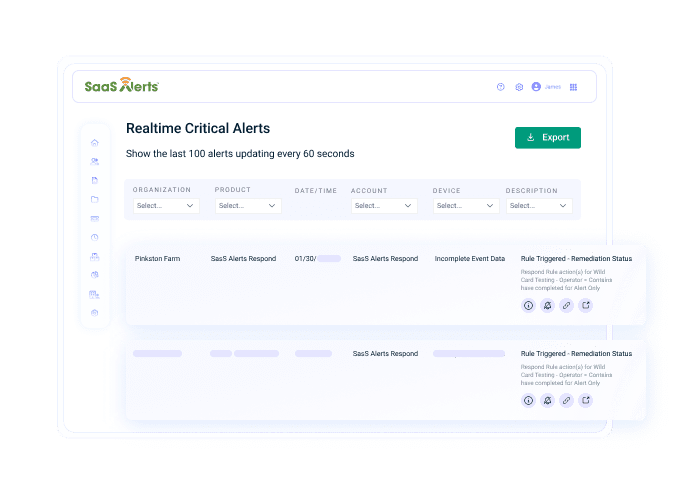Click SaaS Alerts Respond product in Pinkston row
This screenshot has height=494, width=678.
point(243,259)
